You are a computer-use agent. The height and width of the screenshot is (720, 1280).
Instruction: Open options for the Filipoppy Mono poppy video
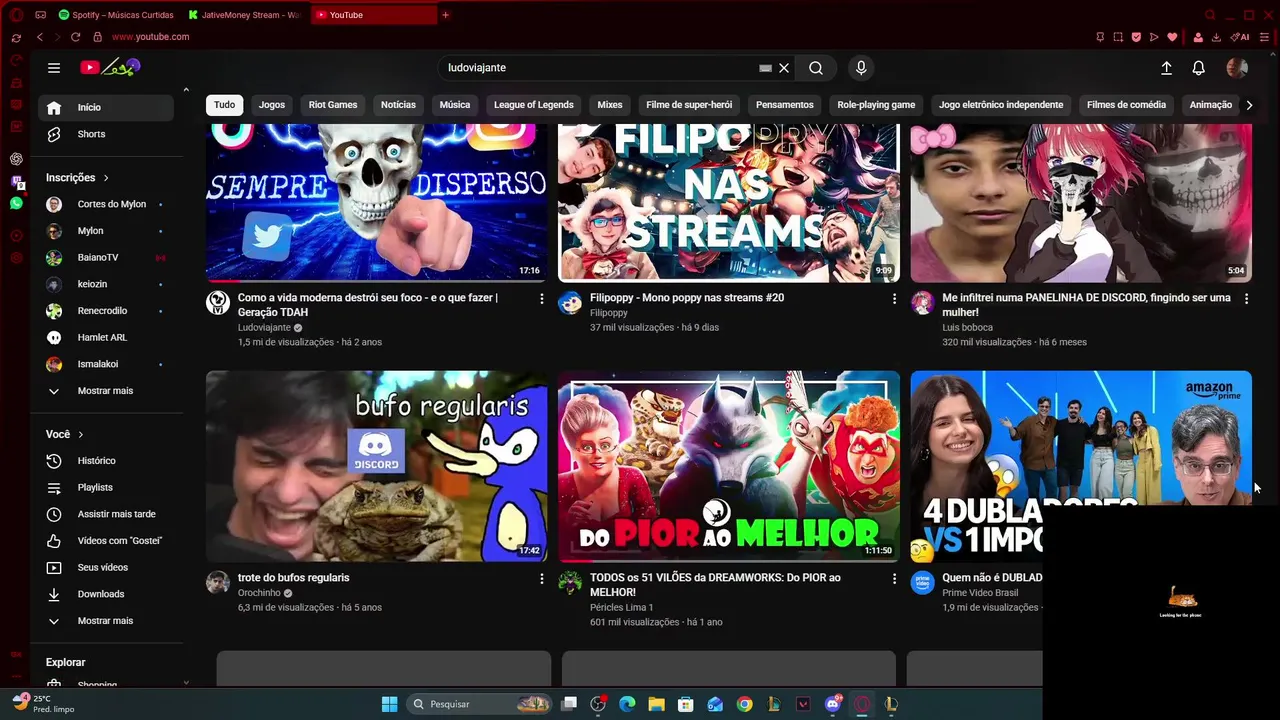click(x=894, y=298)
